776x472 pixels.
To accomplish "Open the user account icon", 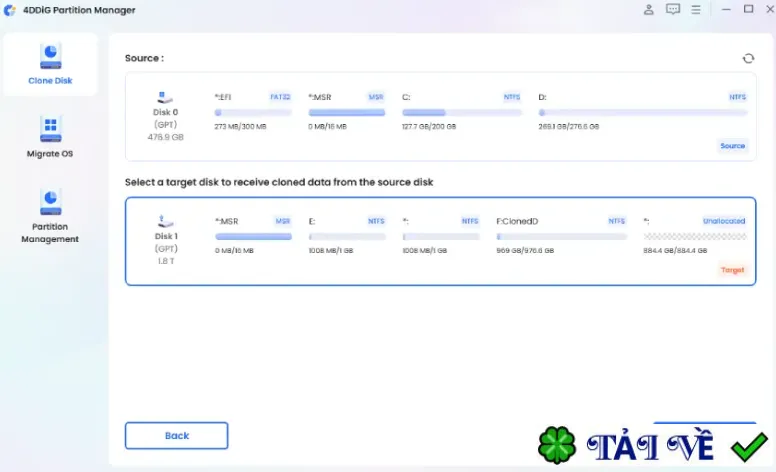I will (648, 9).
